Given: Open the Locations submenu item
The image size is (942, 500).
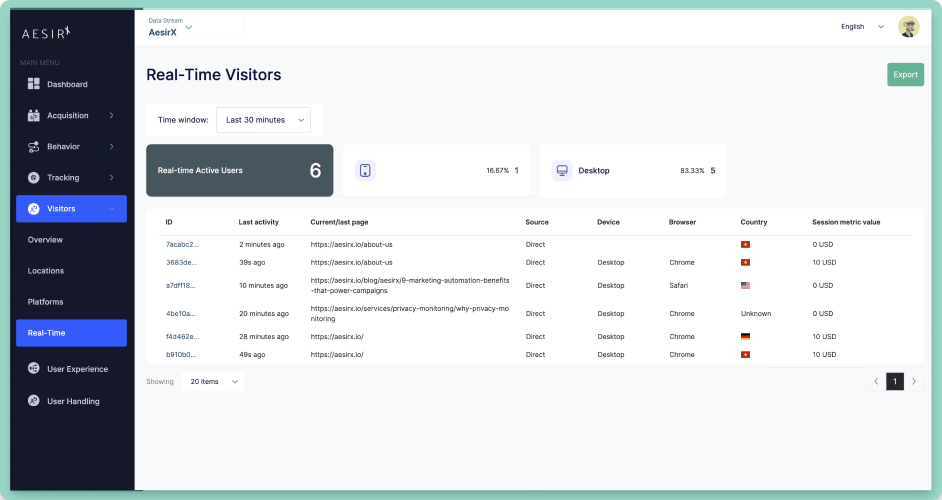Looking at the screenshot, I should (x=46, y=271).
